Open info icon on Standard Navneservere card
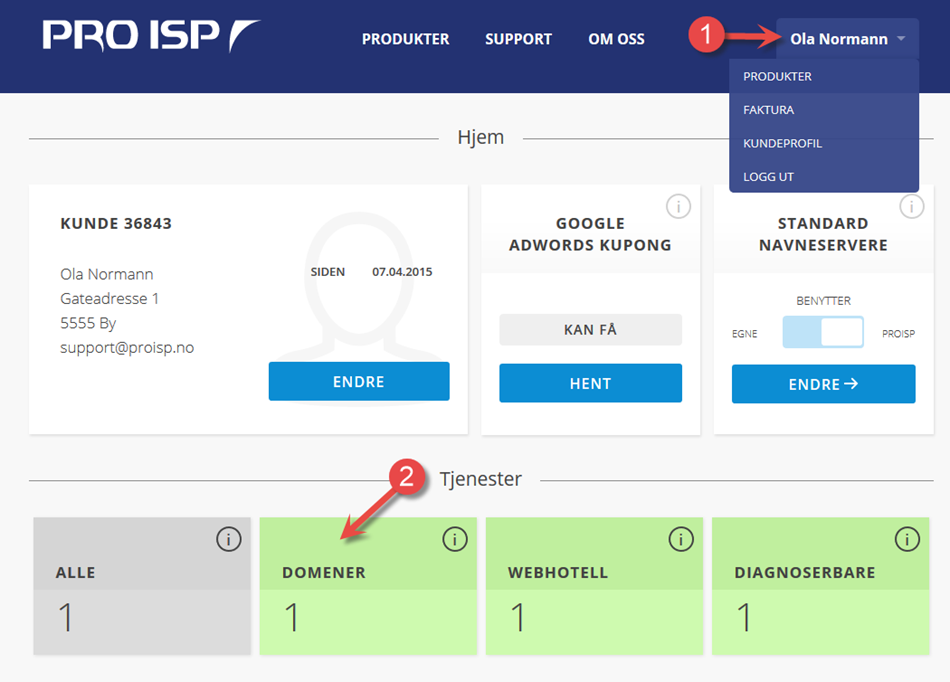 pos(911,207)
